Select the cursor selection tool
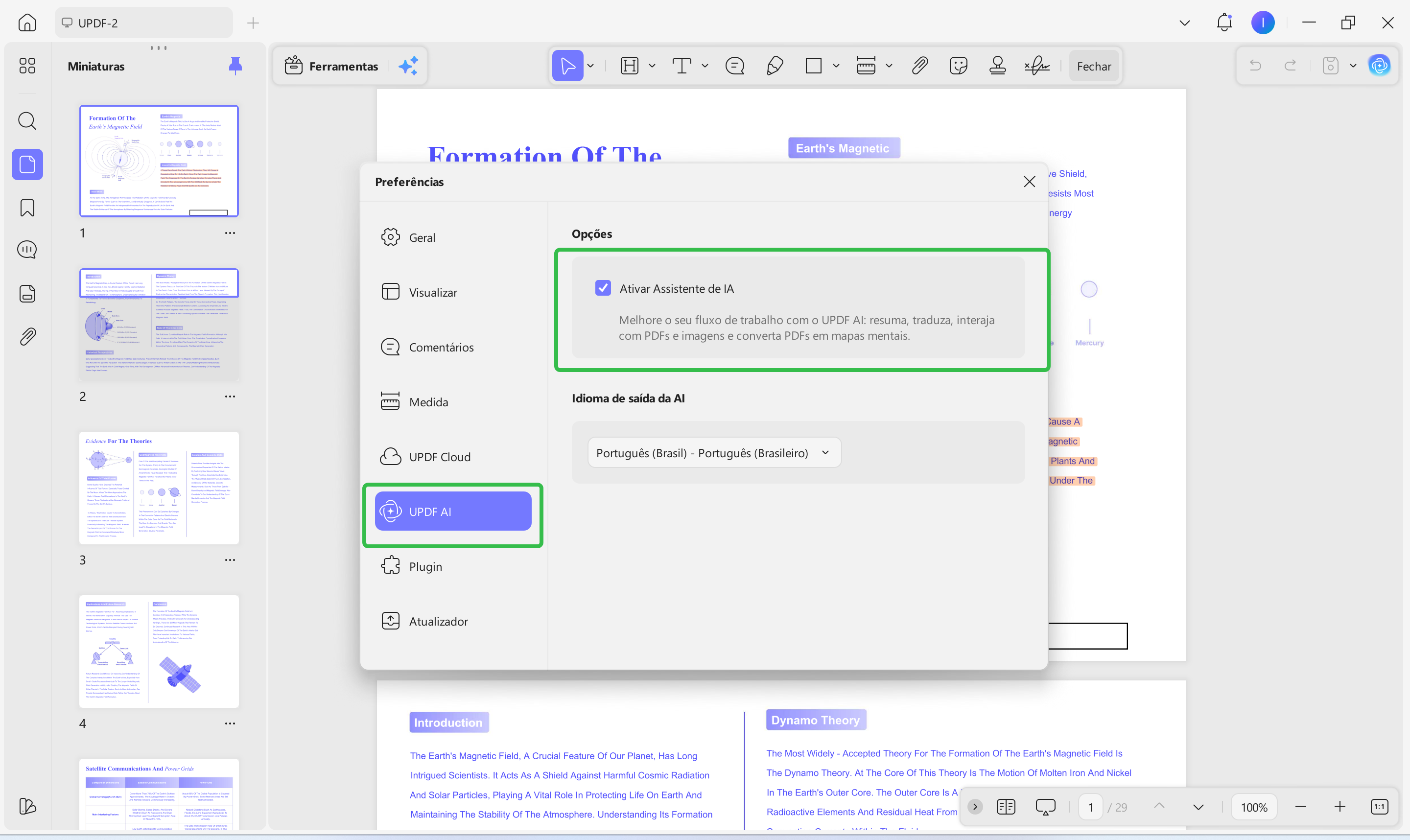1410x840 pixels. click(x=568, y=66)
